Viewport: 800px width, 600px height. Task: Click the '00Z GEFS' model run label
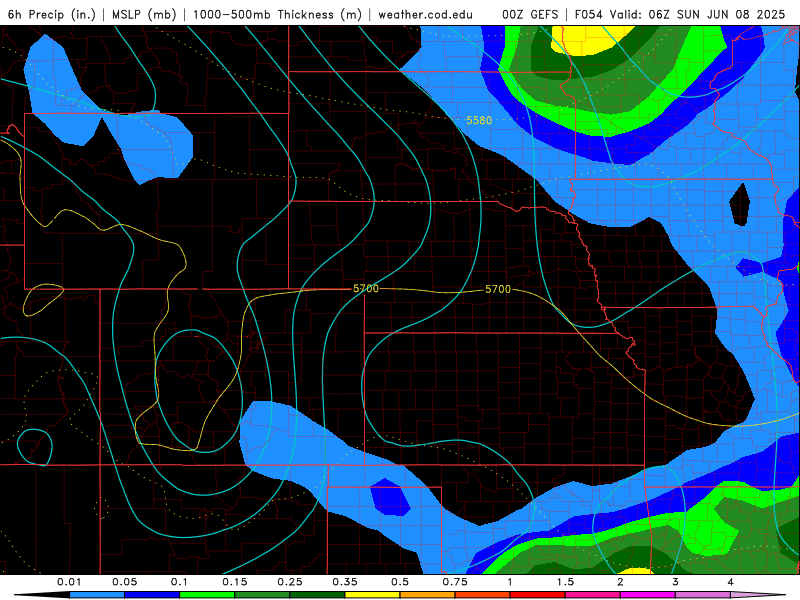click(x=530, y=14)
